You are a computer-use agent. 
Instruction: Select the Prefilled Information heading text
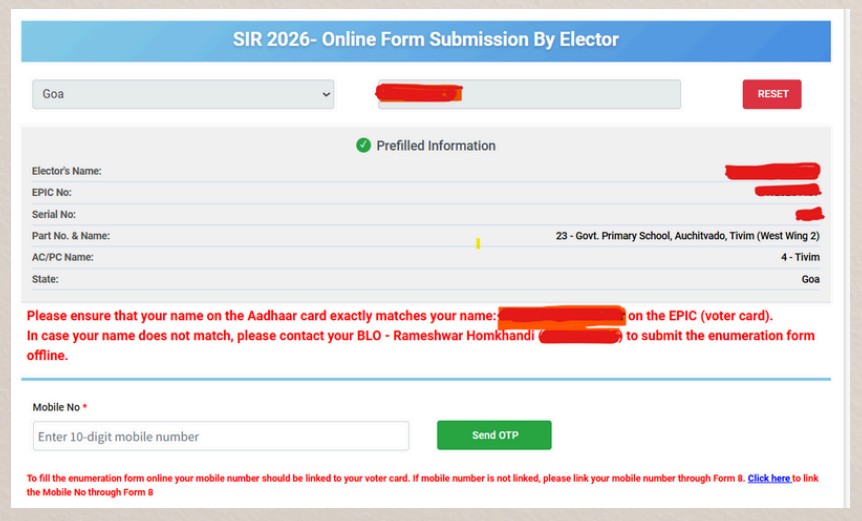436,145
